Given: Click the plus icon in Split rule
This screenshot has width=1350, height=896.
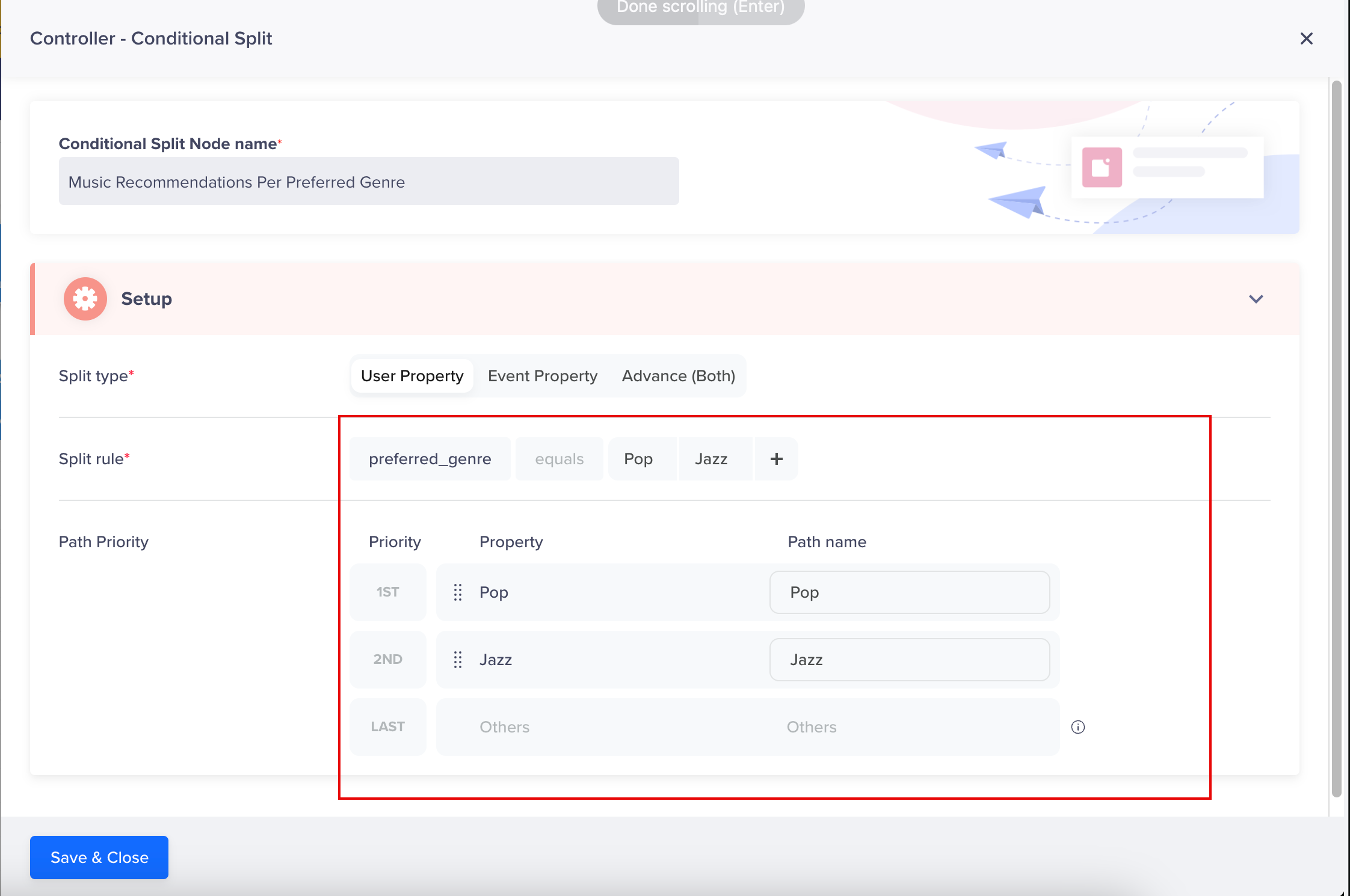Looking at the screenshot, I should pos(776,459).
